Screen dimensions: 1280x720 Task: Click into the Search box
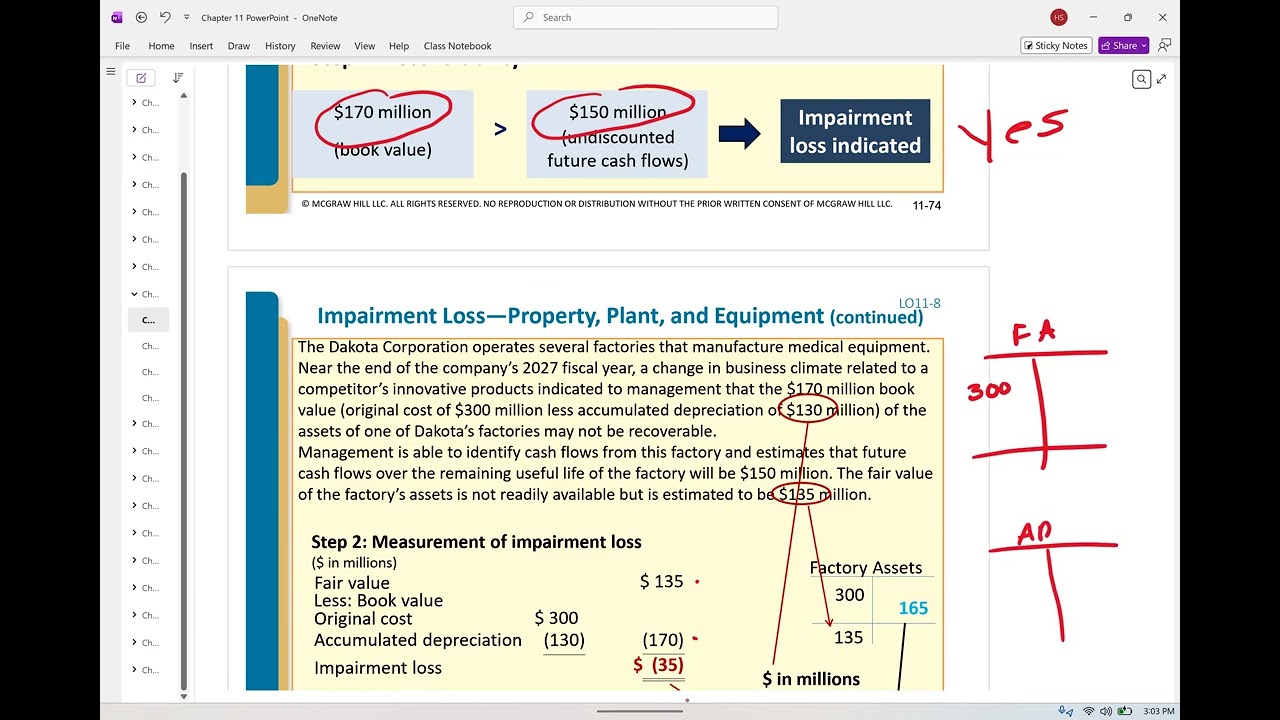pyautogui.click(x=645, y=17)
